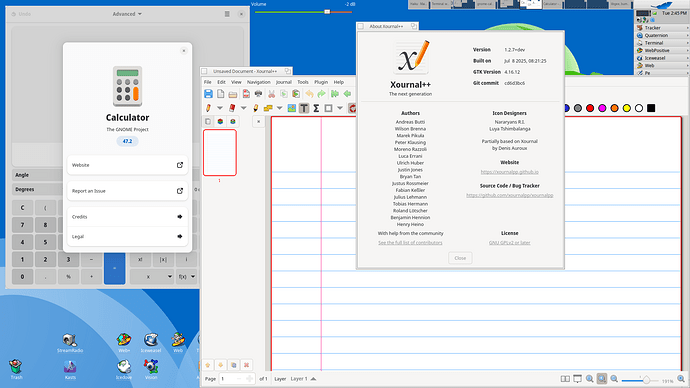Click the Undo arrow in Xournal++ toolbar
Image resolution: width=690 pixels, height=388 pixels.
[309, 94]
